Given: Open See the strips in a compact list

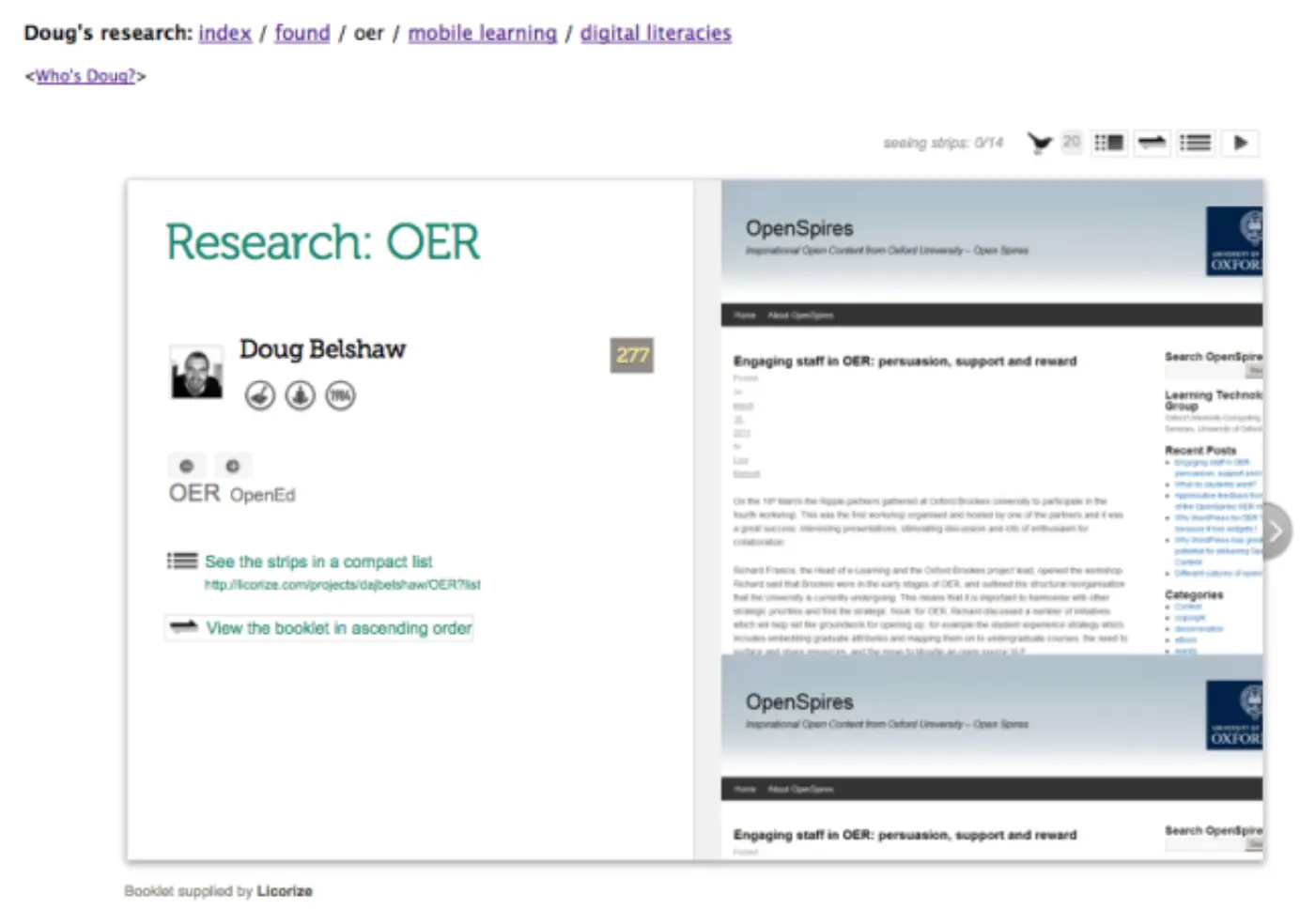Looking at the screenshot, I should coord(318,562).
